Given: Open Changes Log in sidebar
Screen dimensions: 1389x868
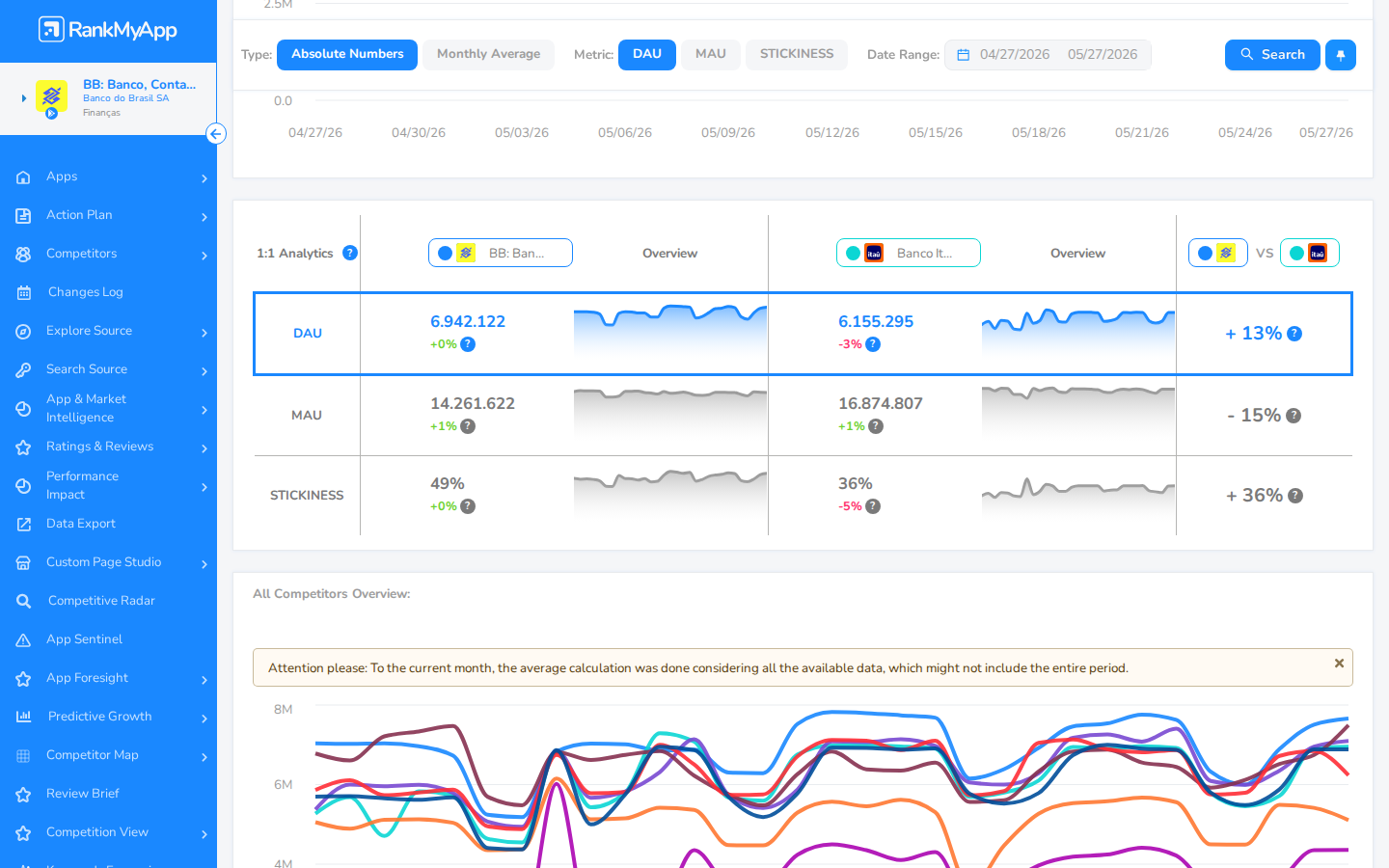Looking at the screenshot, I should click(x=86, y=292).
